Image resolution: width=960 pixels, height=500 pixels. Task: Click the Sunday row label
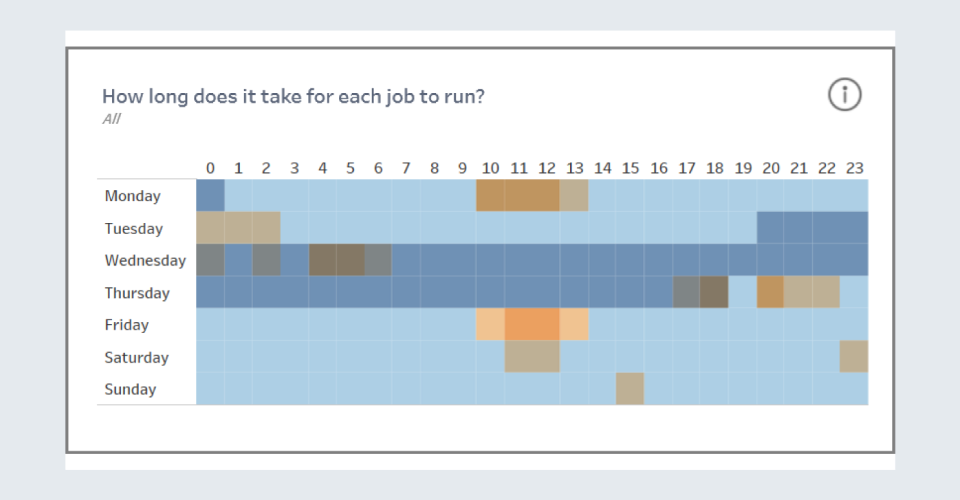click(130, 389)
